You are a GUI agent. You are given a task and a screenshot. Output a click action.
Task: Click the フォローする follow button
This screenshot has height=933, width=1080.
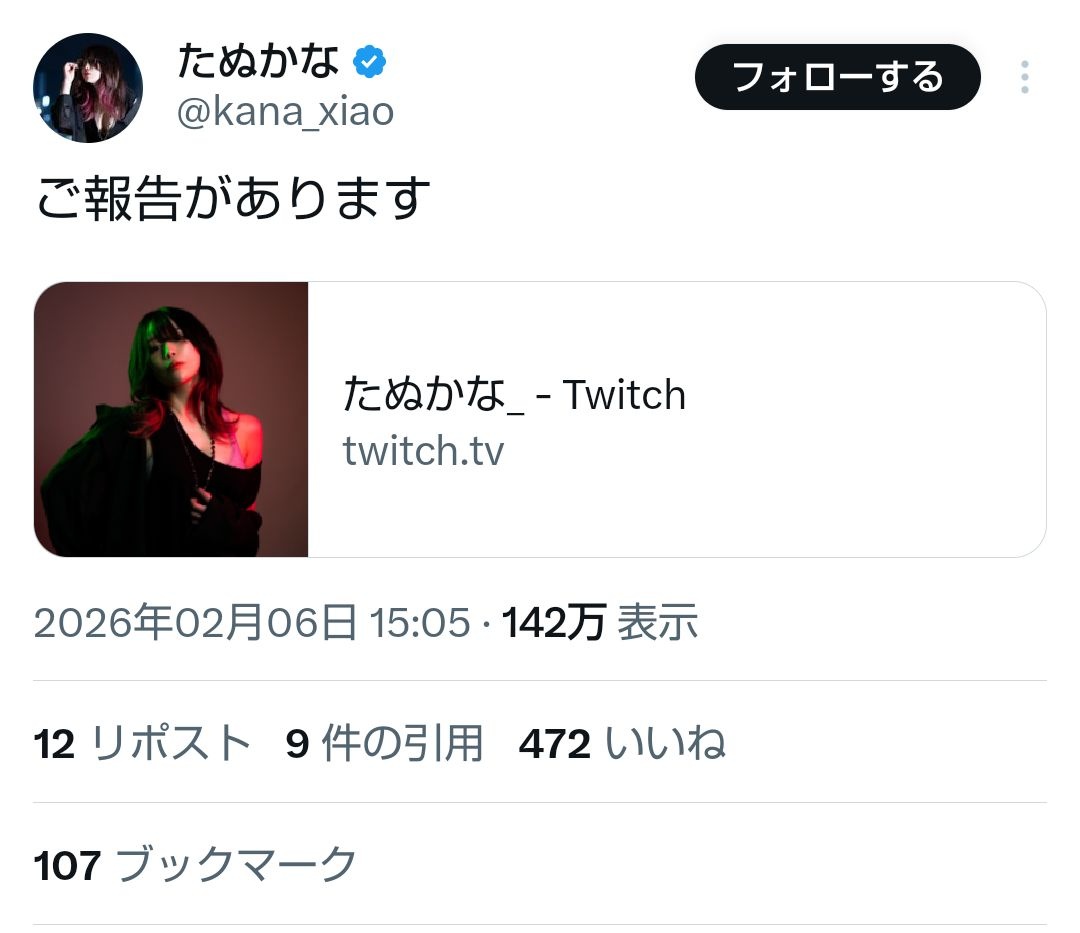[x=837, y=76]
